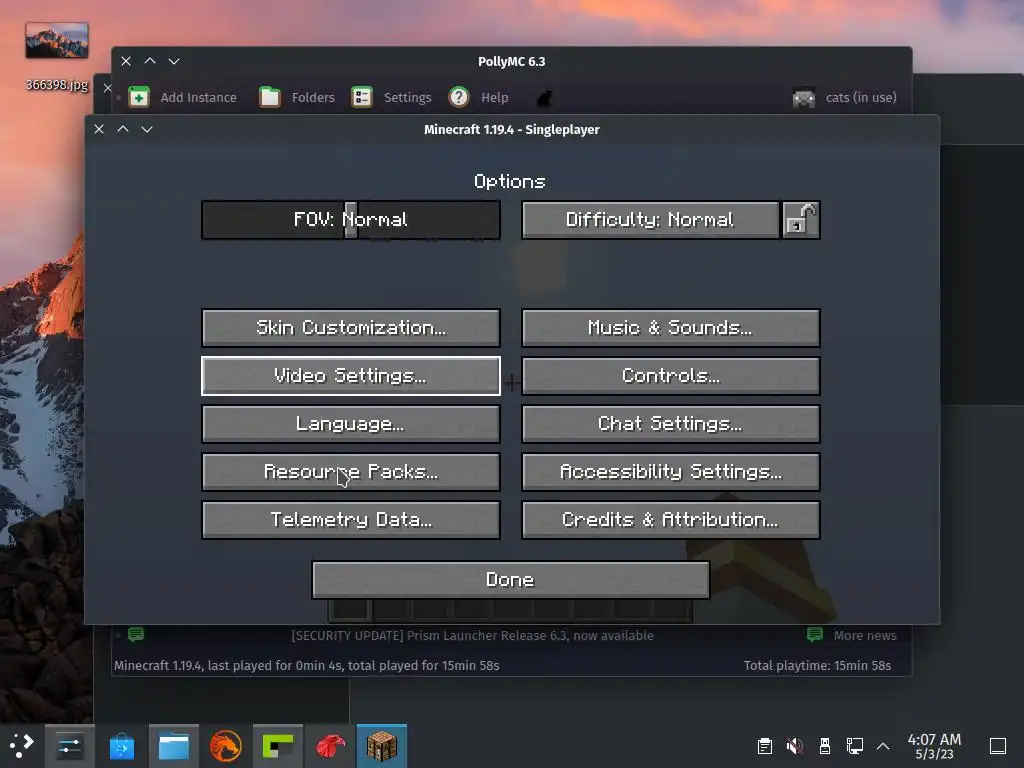Click the black cat icon in PollyMC toolbar
This screenshot has width=1024, height=768.
point(544,98)
